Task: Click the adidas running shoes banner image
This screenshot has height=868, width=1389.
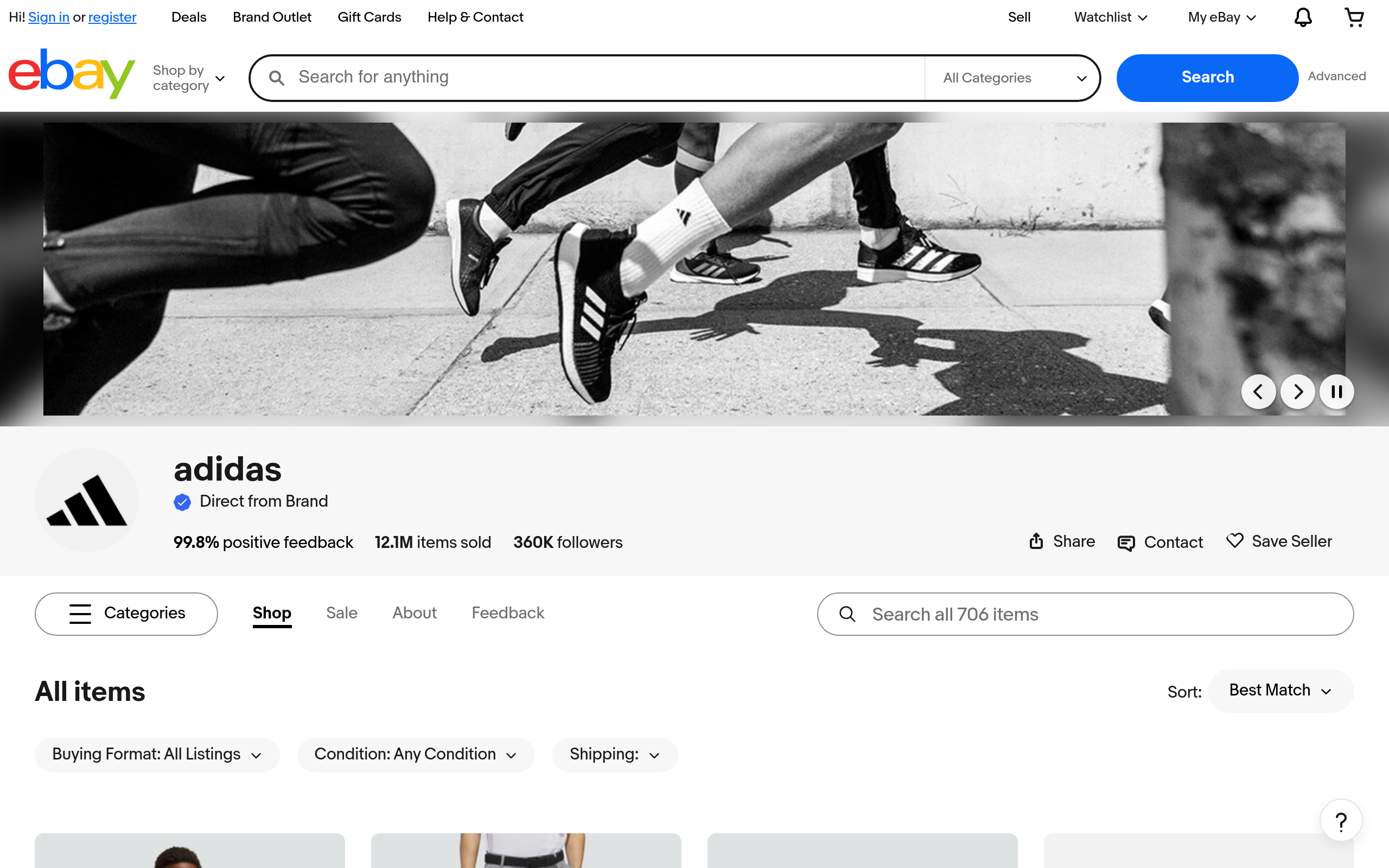Action: pos(694,269)
